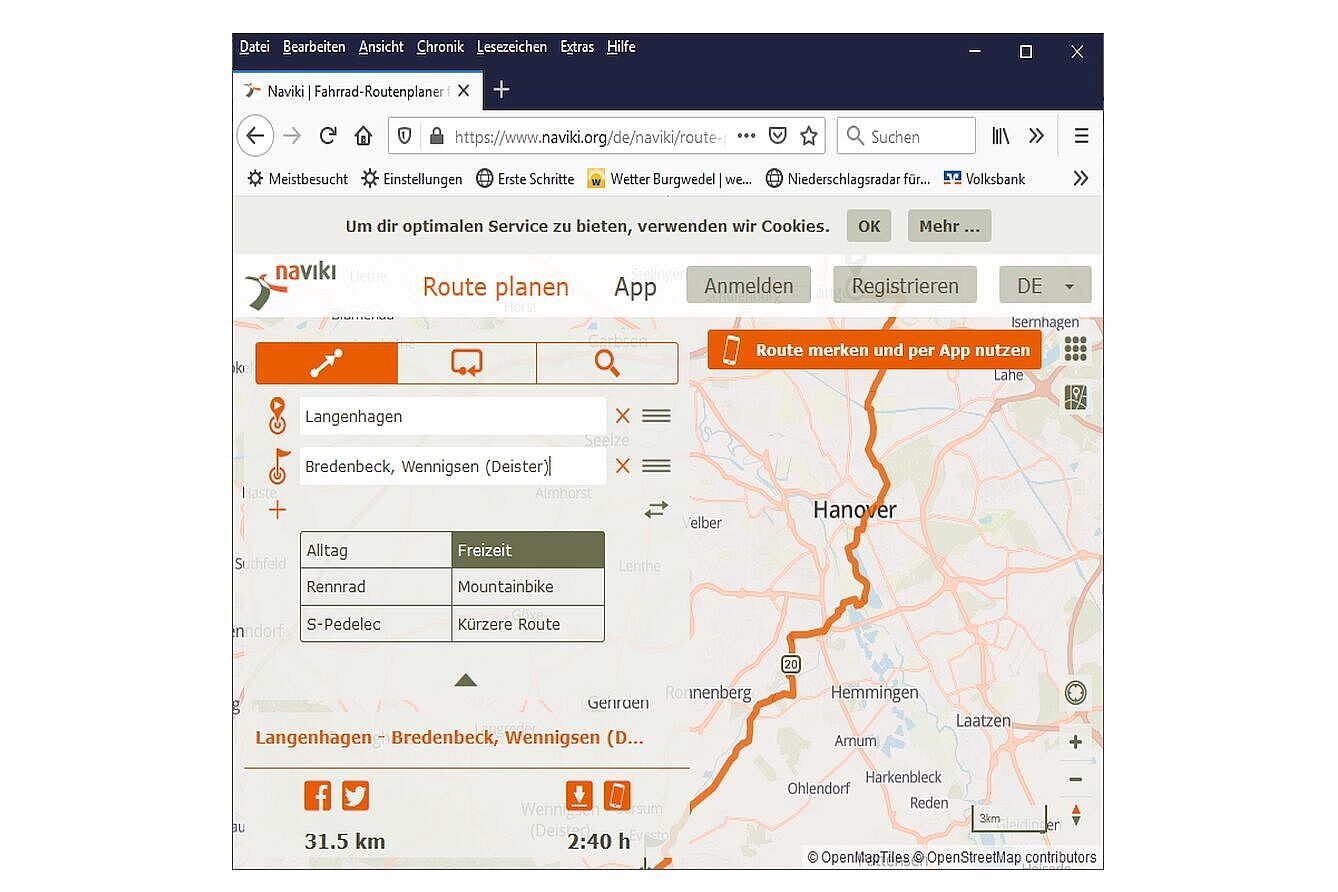Choose the Mountainbike route profile
Screen dimensions: 1338x892
pos(528,587)
